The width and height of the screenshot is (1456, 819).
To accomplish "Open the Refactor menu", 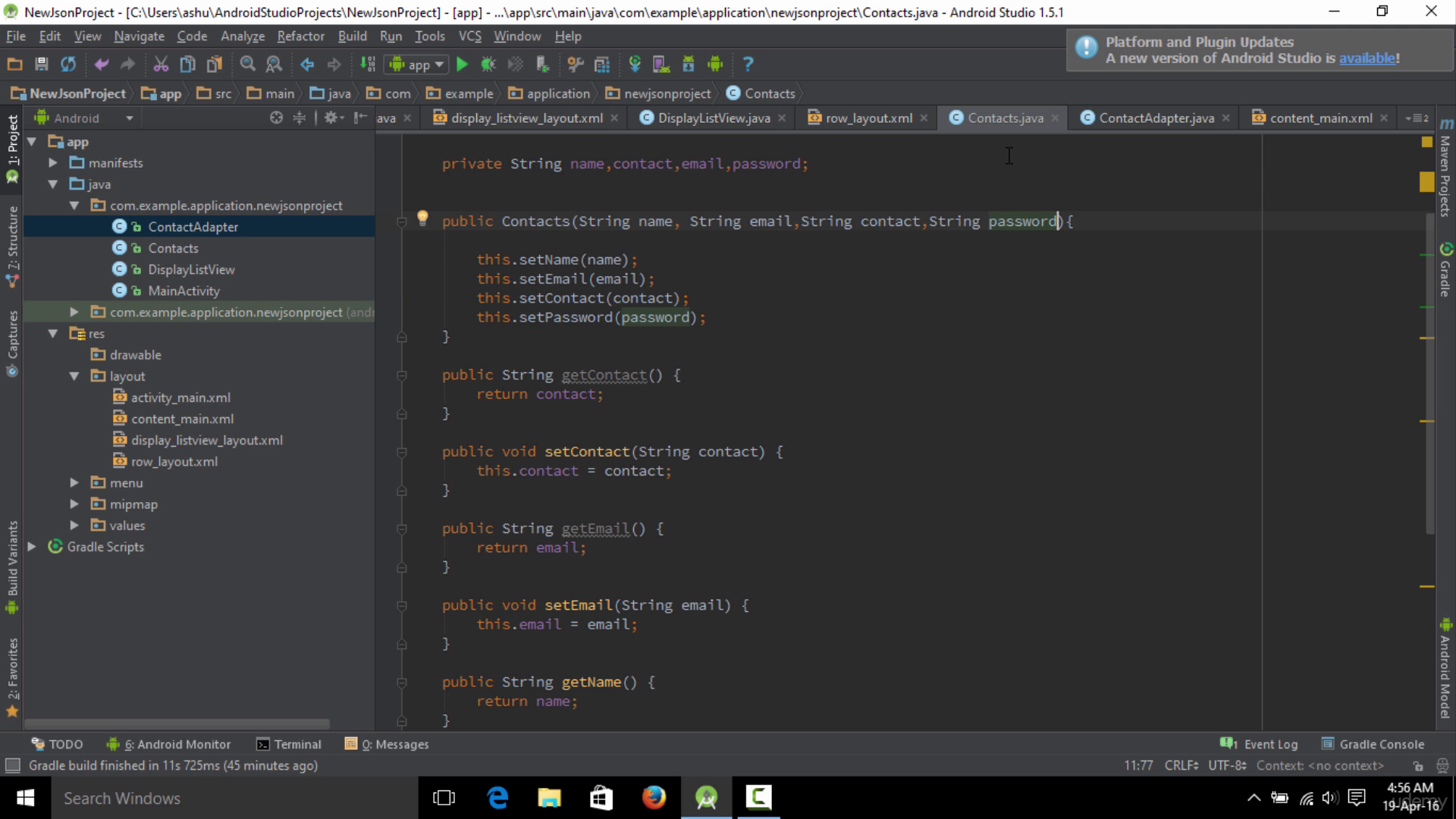I will pyautogui.click(x=300, y=36).
